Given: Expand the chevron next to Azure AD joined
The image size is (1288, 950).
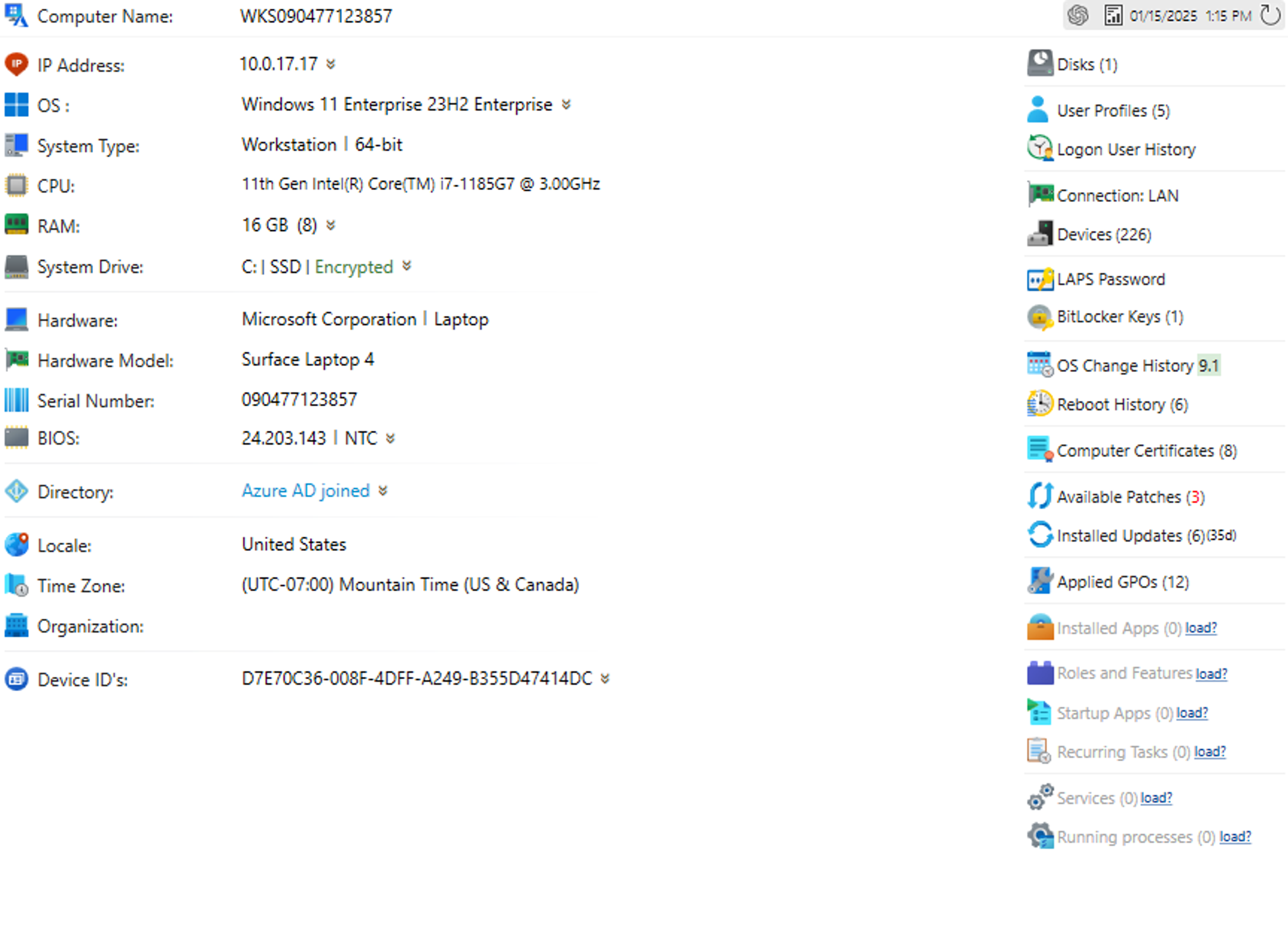Looking at the screenshot, I should tap(383, 491).
